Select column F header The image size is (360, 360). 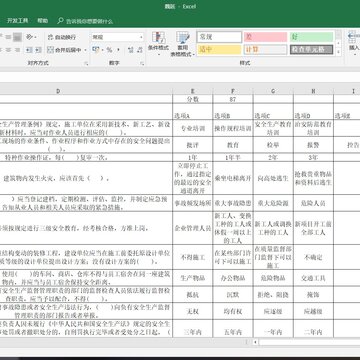point(233,91)
